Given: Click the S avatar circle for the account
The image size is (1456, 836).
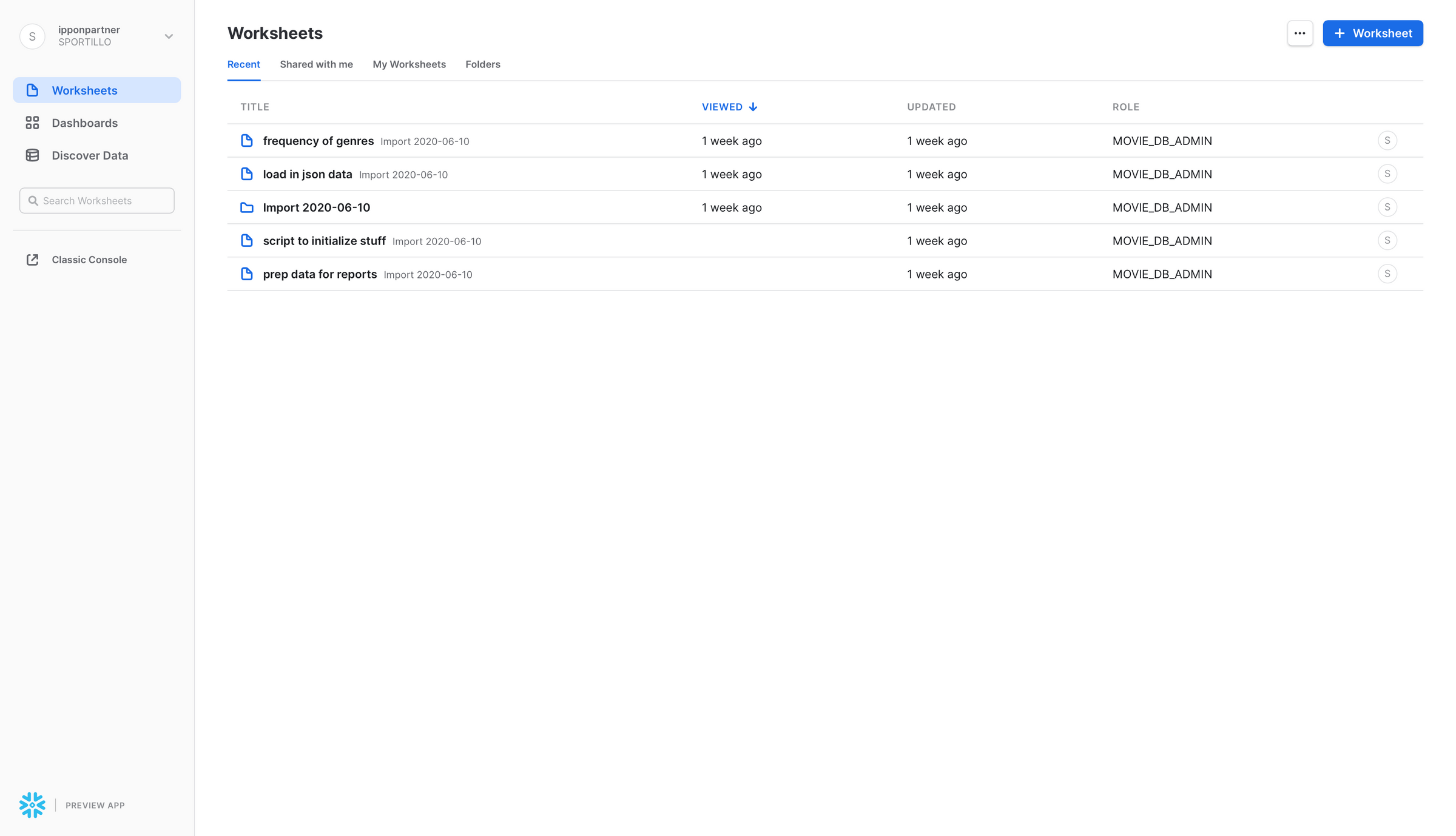Looking at the screenshot, I should (32, 36).
